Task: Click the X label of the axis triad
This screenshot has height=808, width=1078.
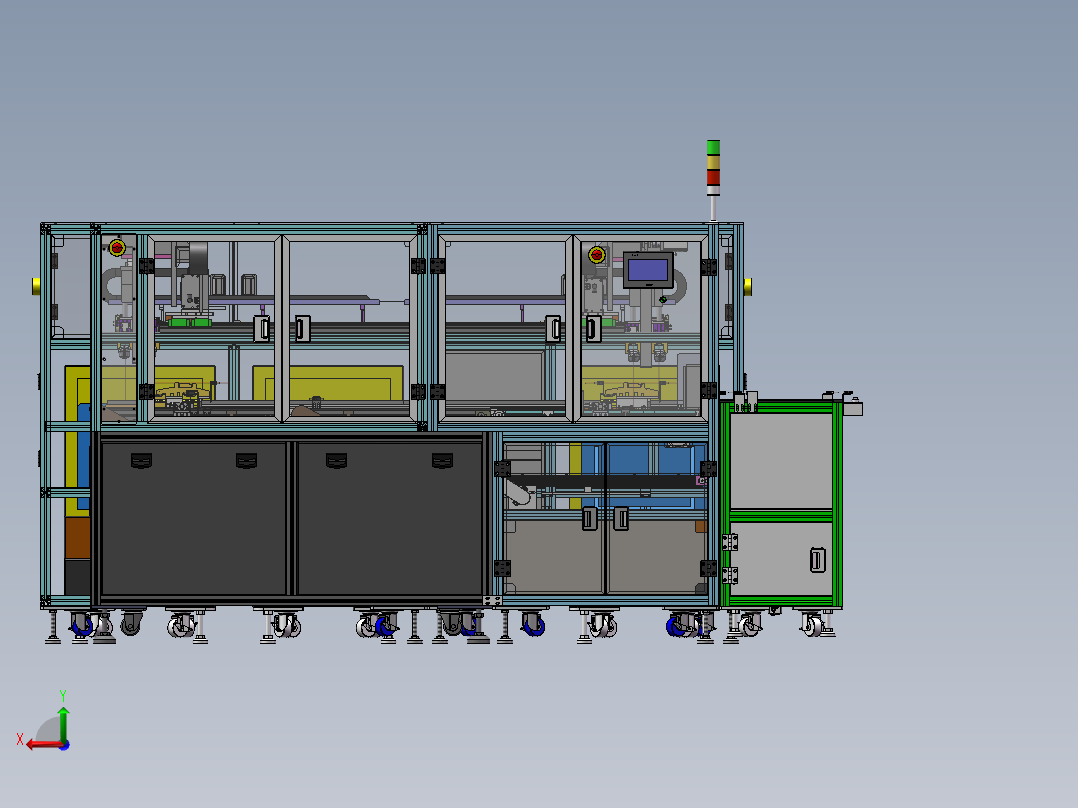Action: 20,739
